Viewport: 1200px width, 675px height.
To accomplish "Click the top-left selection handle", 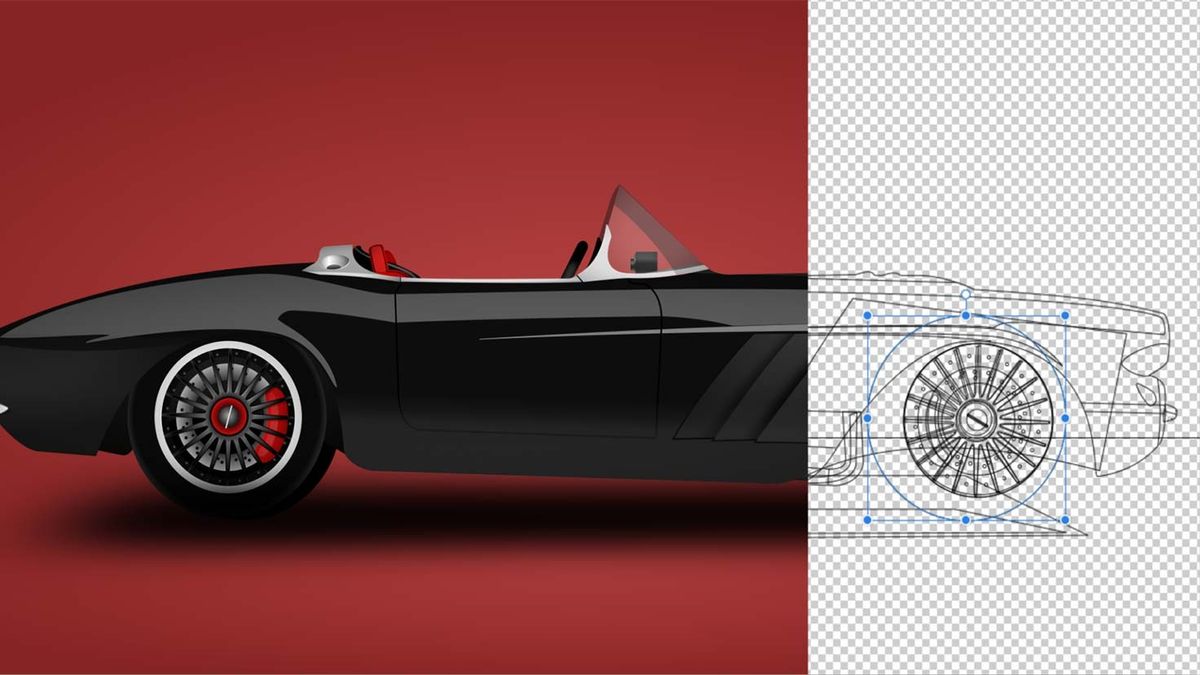I will [869, 314].
